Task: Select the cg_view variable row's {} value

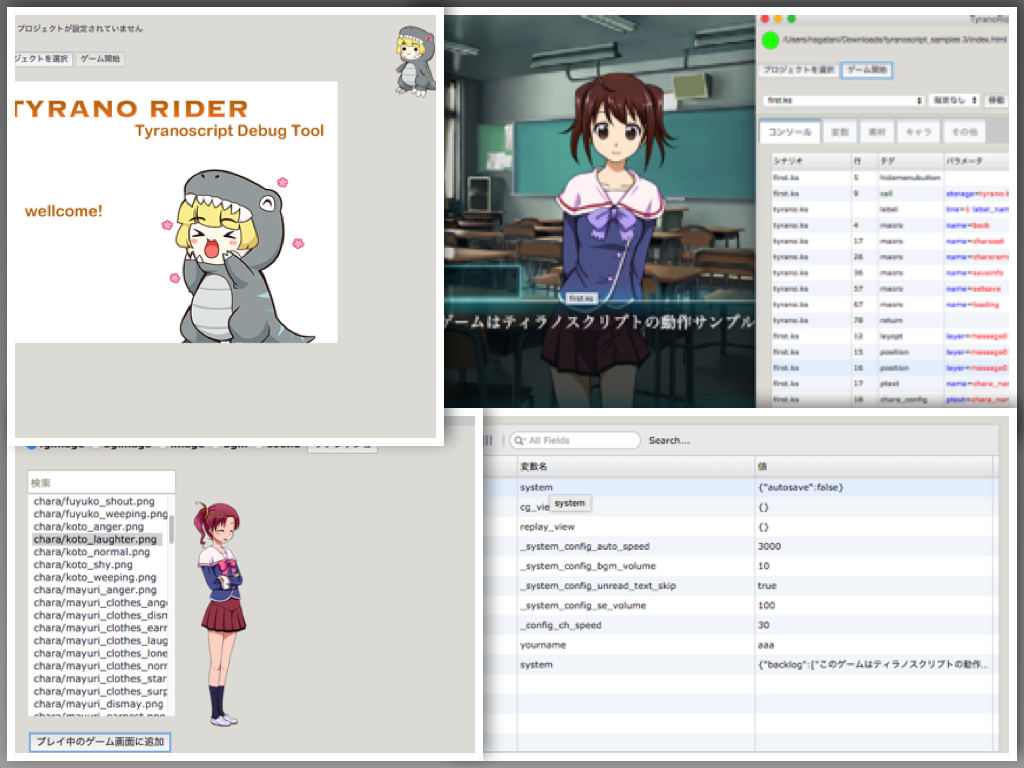Action: point(763,507)
